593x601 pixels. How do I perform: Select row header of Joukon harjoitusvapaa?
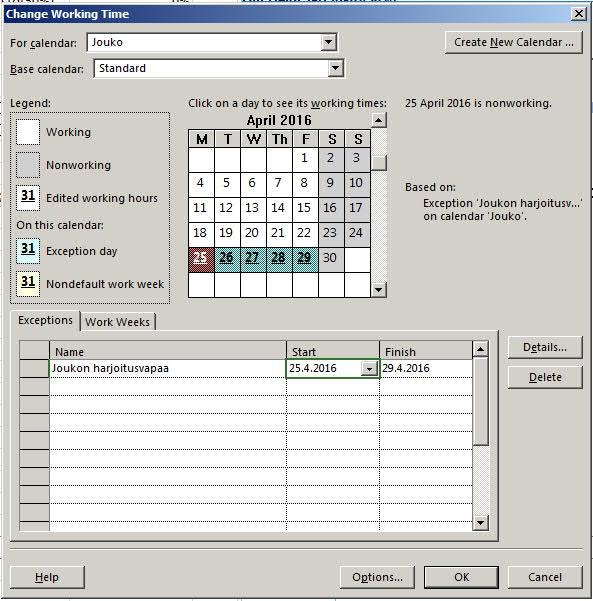tap(34, 369)
